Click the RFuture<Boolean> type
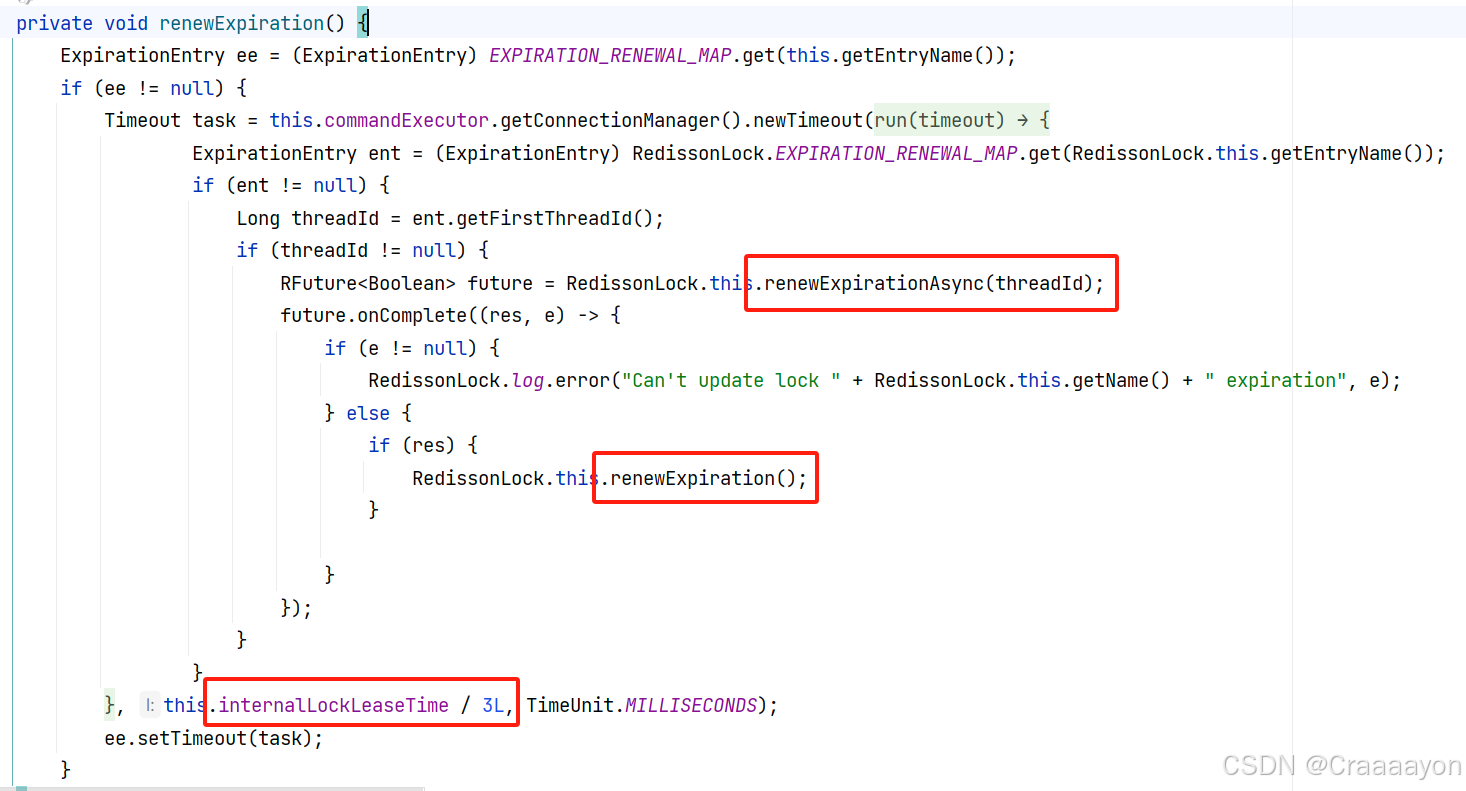Viewport: 1466px width, 791px height. pos(368,283)
